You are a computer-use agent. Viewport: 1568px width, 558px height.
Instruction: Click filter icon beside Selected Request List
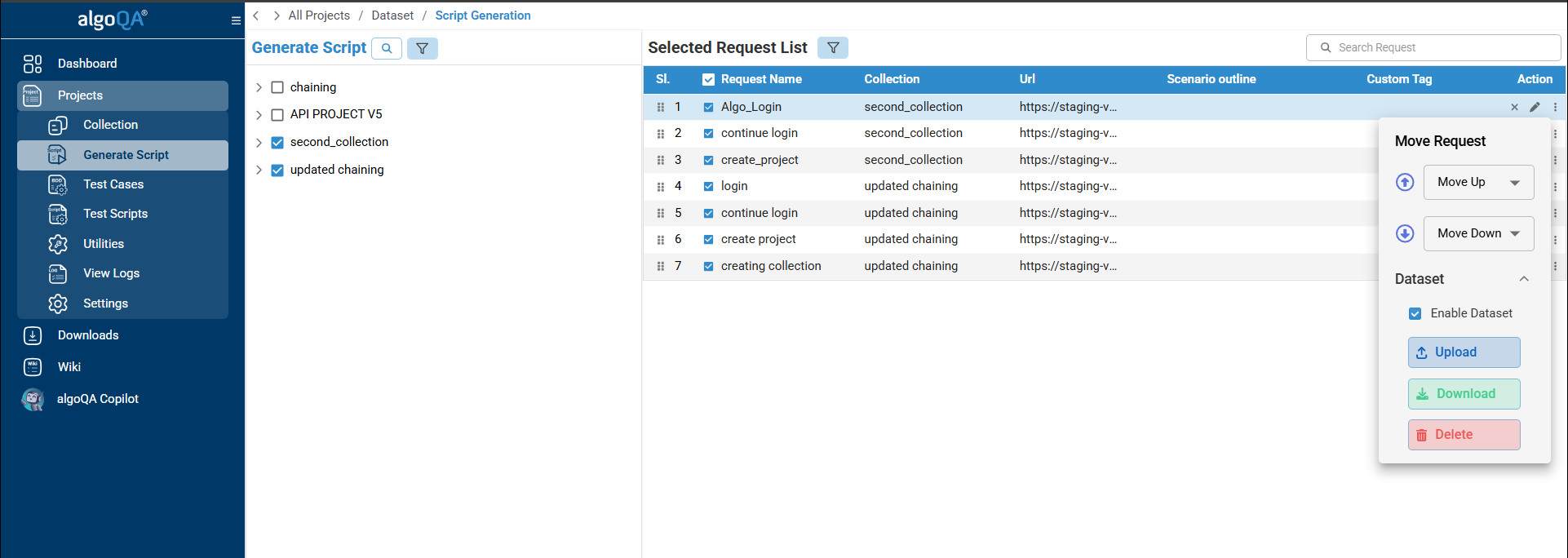click(833, 48)
